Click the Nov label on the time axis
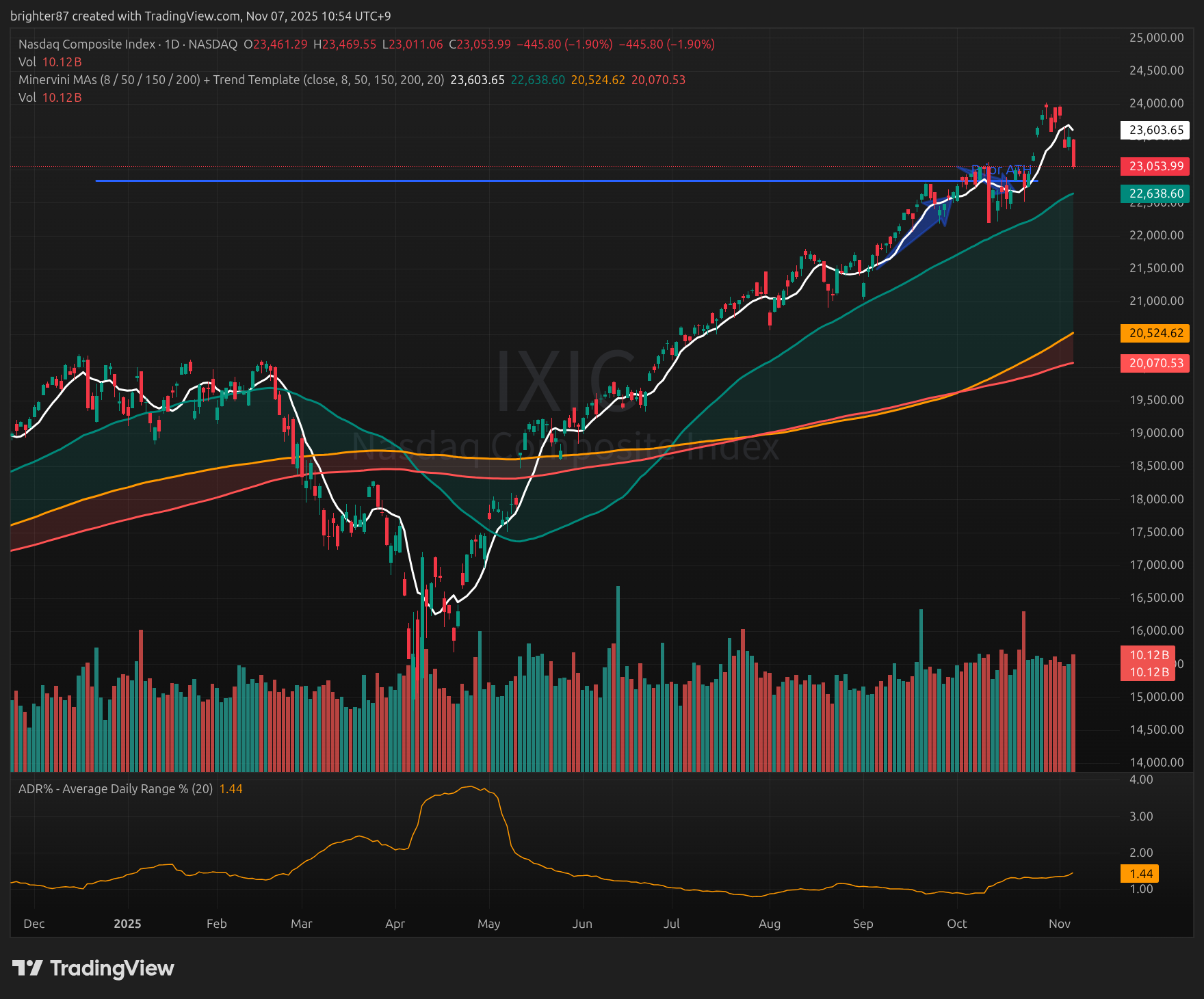1204x999 pixels. 1059,924
